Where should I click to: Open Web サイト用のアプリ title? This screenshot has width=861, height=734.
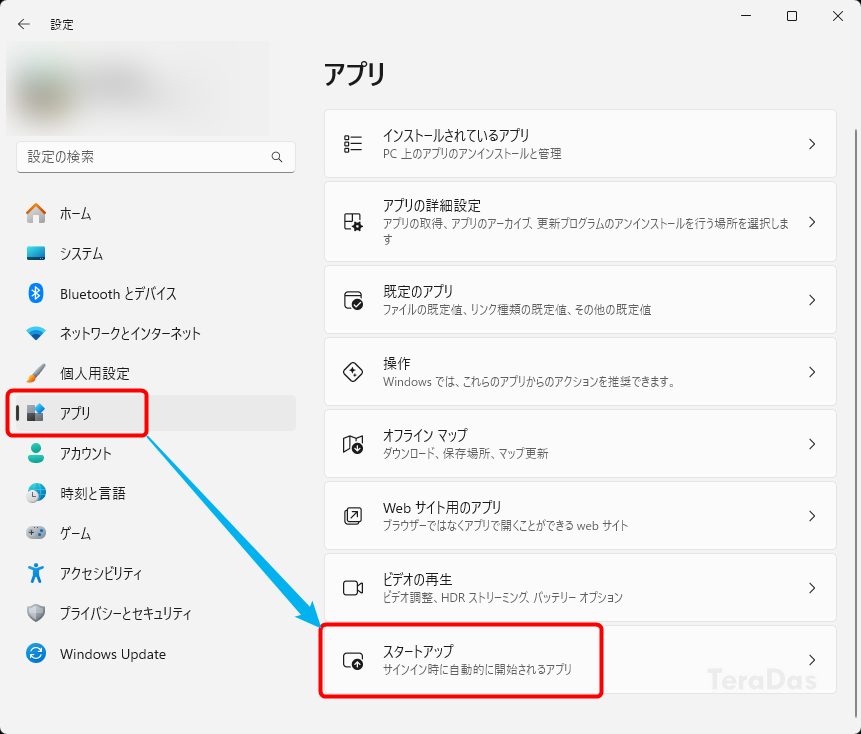pyautogui.click(x=442, y=507)
